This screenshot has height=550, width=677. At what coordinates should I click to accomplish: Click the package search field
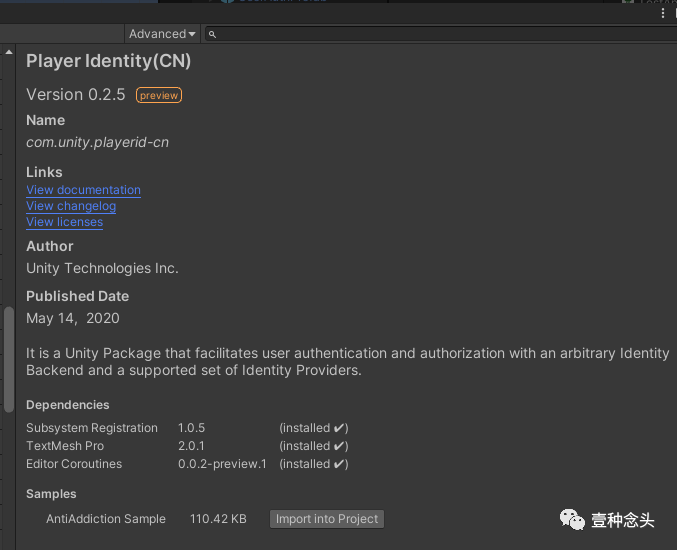point(441,34)
